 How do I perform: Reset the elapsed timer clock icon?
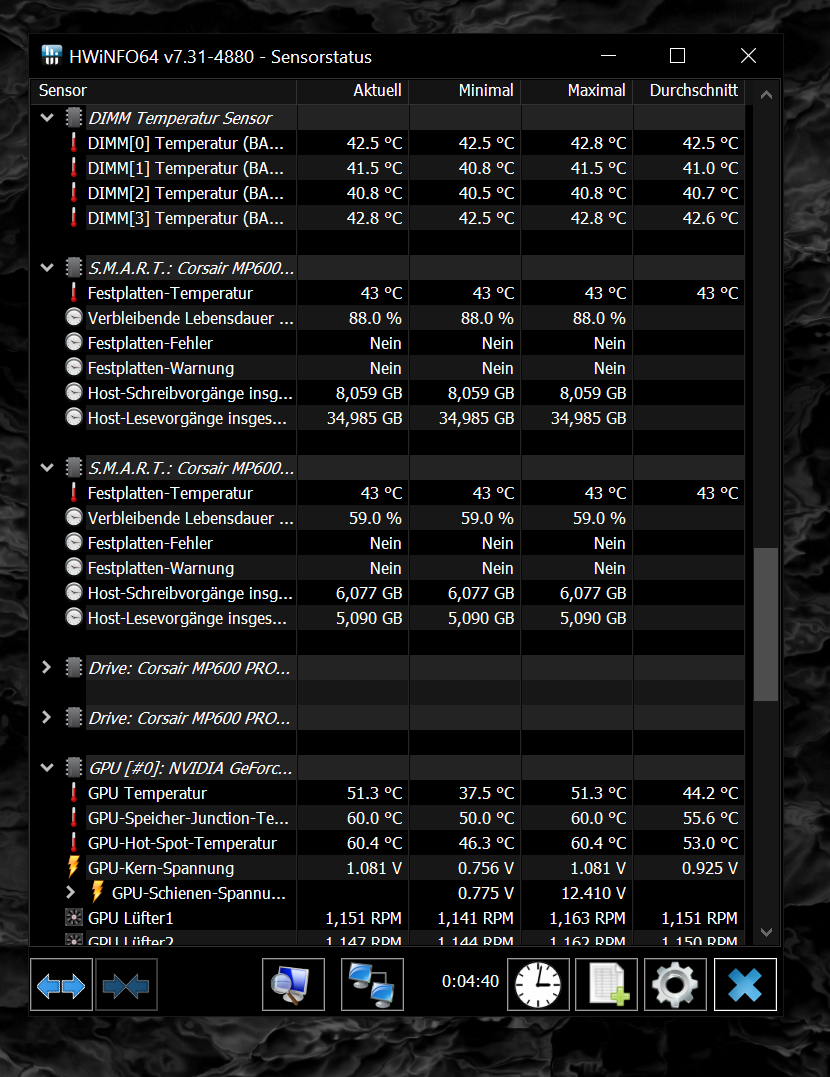(539, 985)
